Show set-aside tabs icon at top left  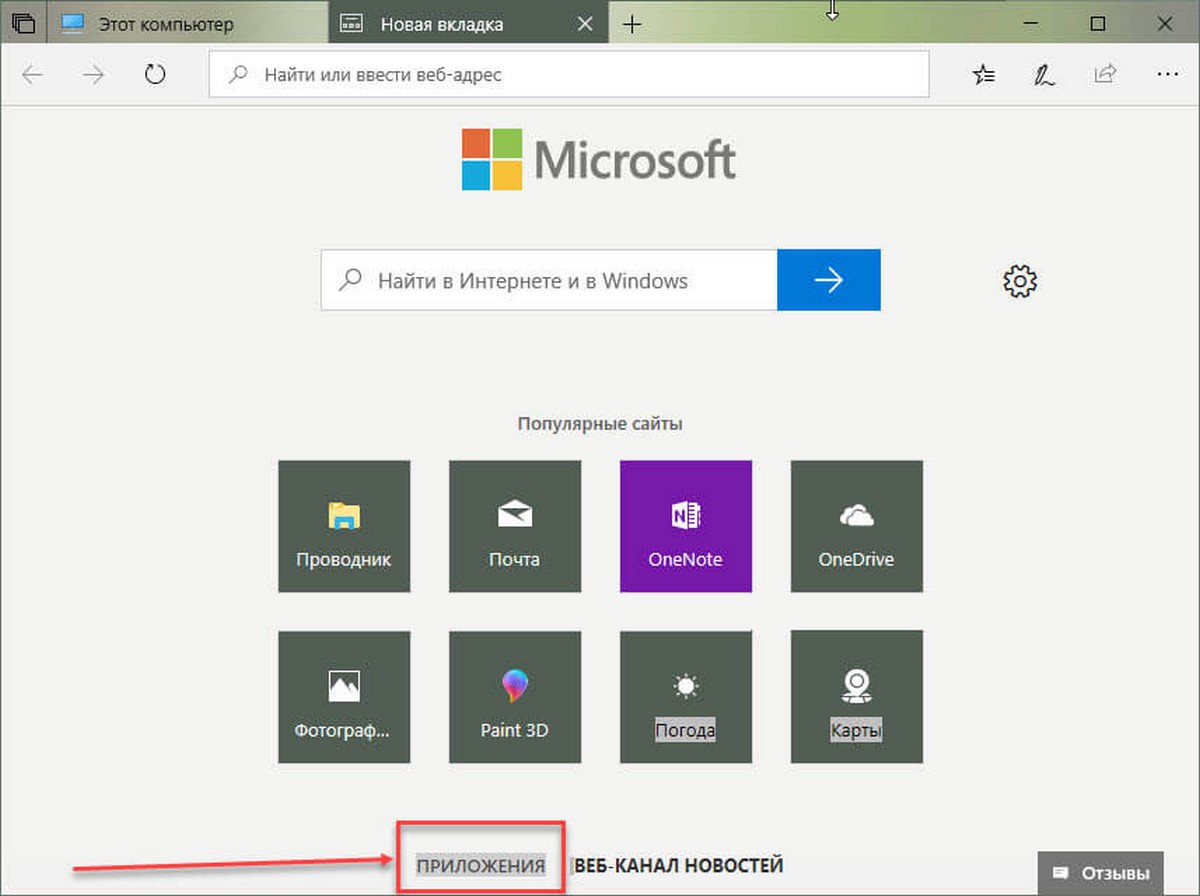coord(22,23)
